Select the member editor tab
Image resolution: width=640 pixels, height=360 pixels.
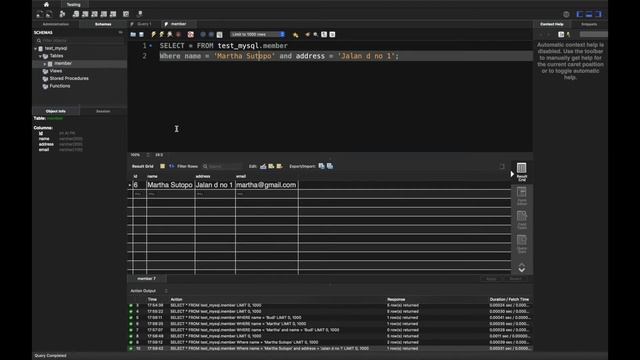tap(178, 24)
